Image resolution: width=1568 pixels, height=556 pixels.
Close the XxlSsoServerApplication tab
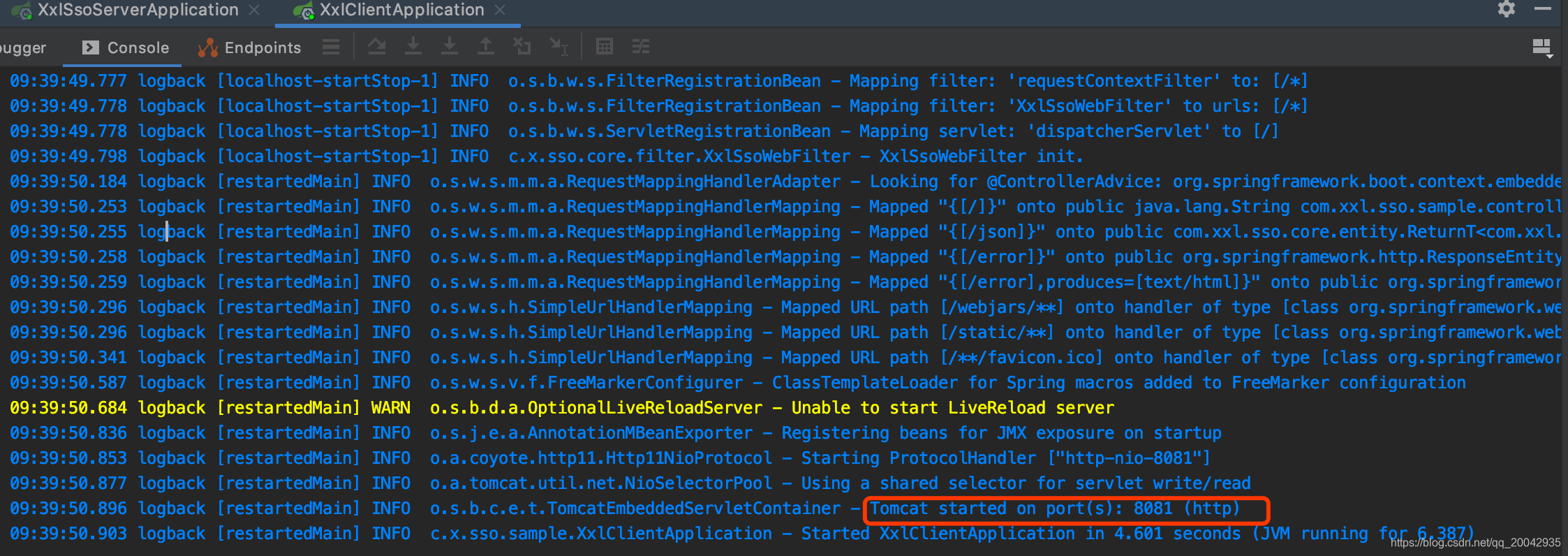[x=255, y=10]
